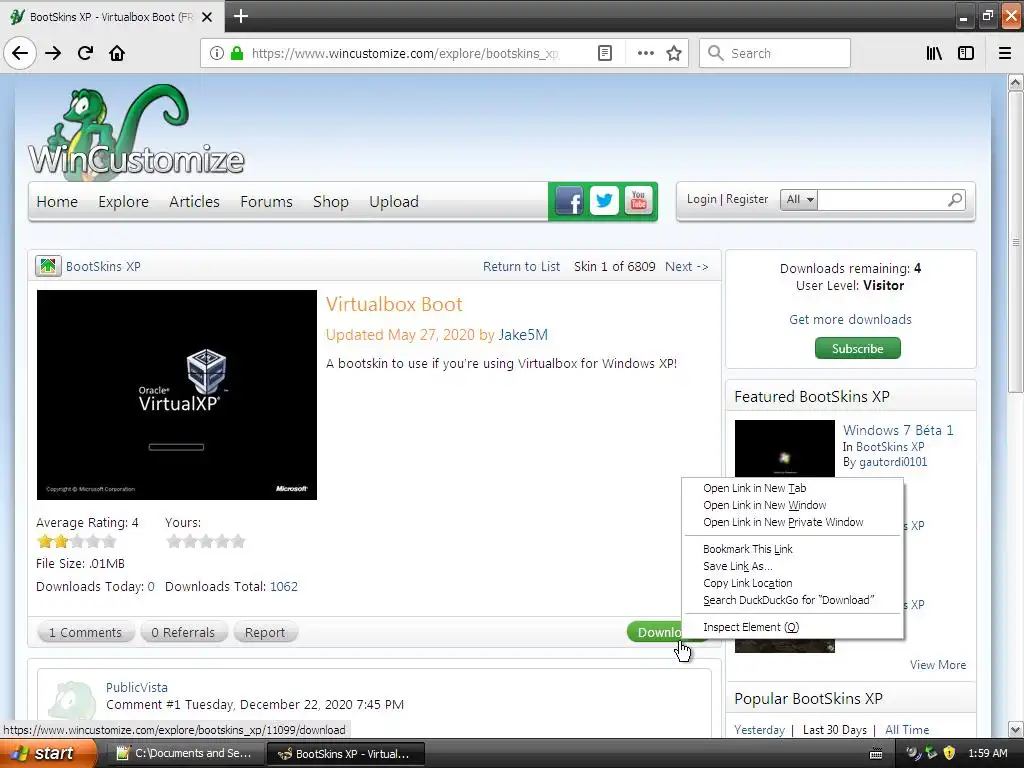The image size is (1024, 768).
Task: Click Return to List link
Action: [521, 266]
